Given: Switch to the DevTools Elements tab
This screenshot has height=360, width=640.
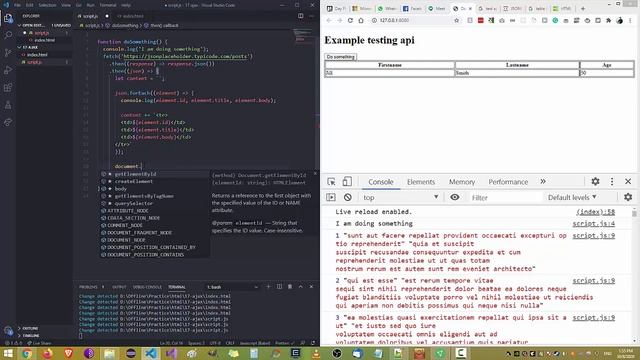Looking at the screenshot, I should (x=421, y=182).
